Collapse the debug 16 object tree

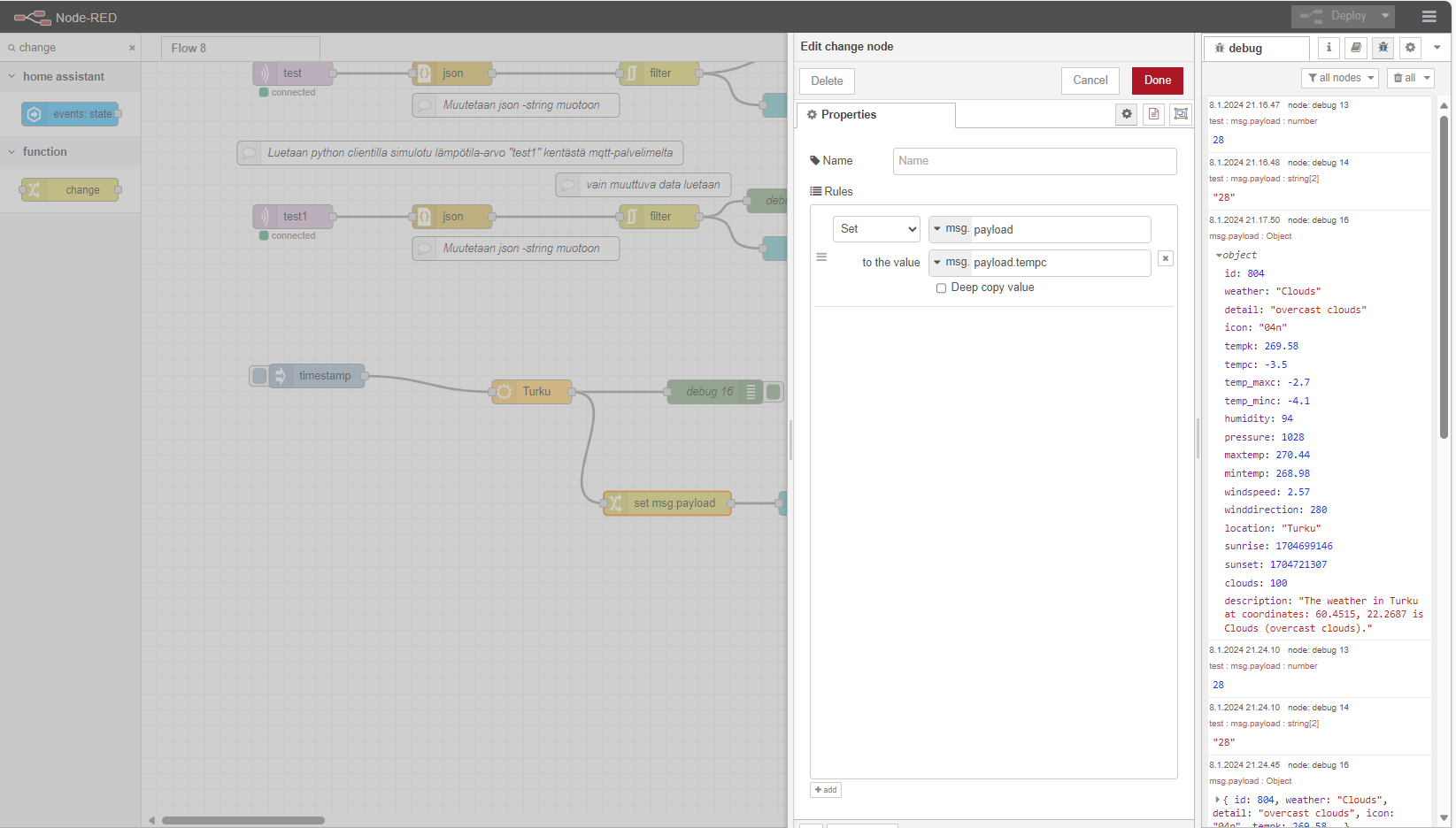pos(1219,256)
